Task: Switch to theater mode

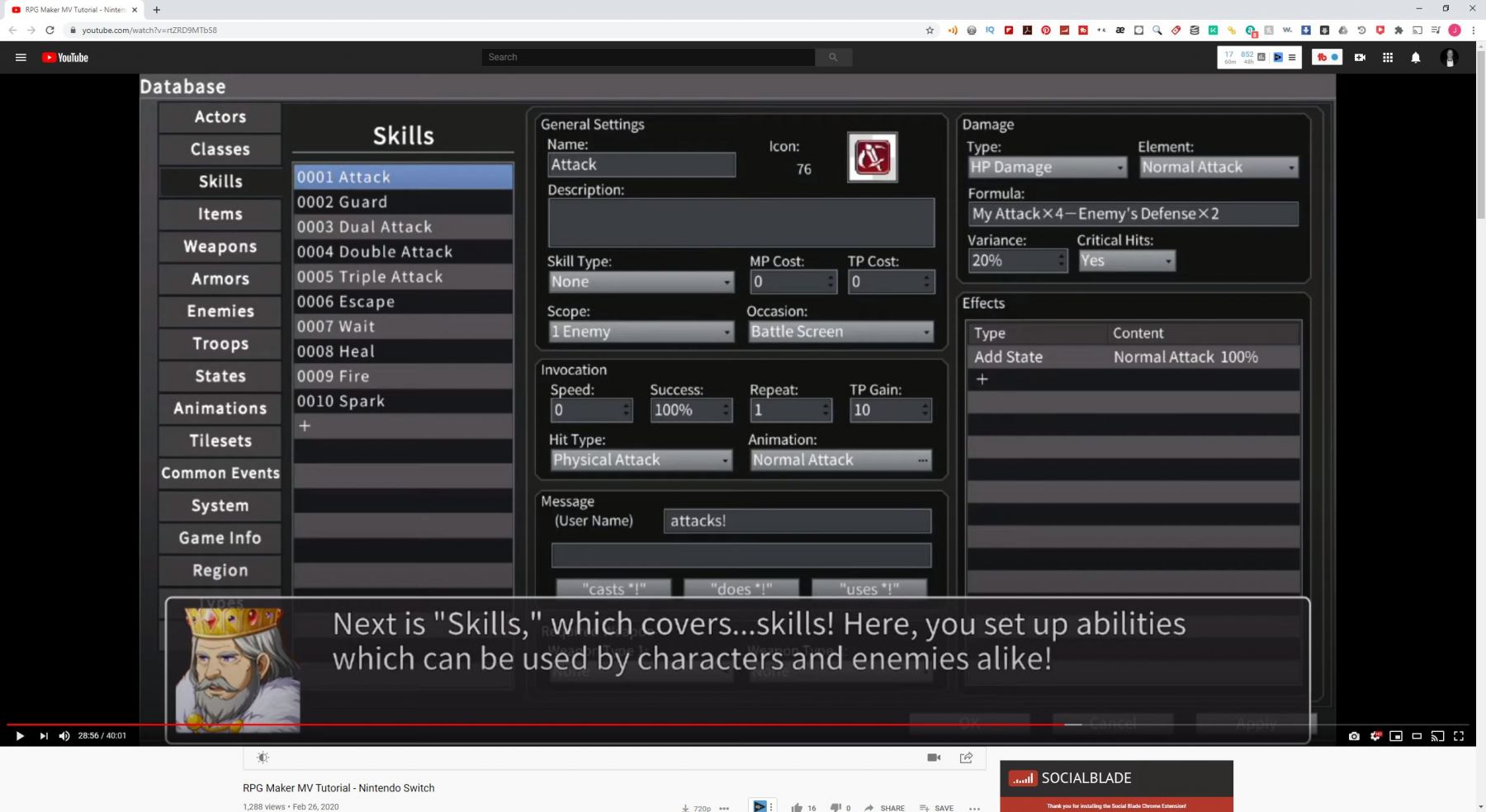Action: tap(1417, 736)
